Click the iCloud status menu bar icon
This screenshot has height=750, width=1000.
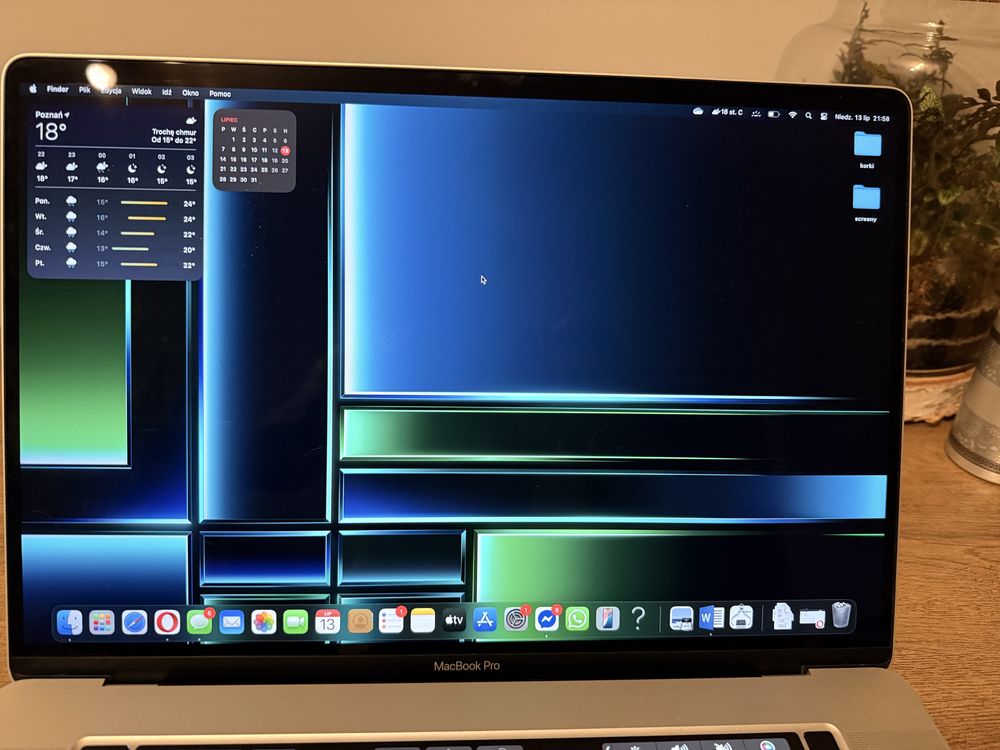tap(698, 111)
